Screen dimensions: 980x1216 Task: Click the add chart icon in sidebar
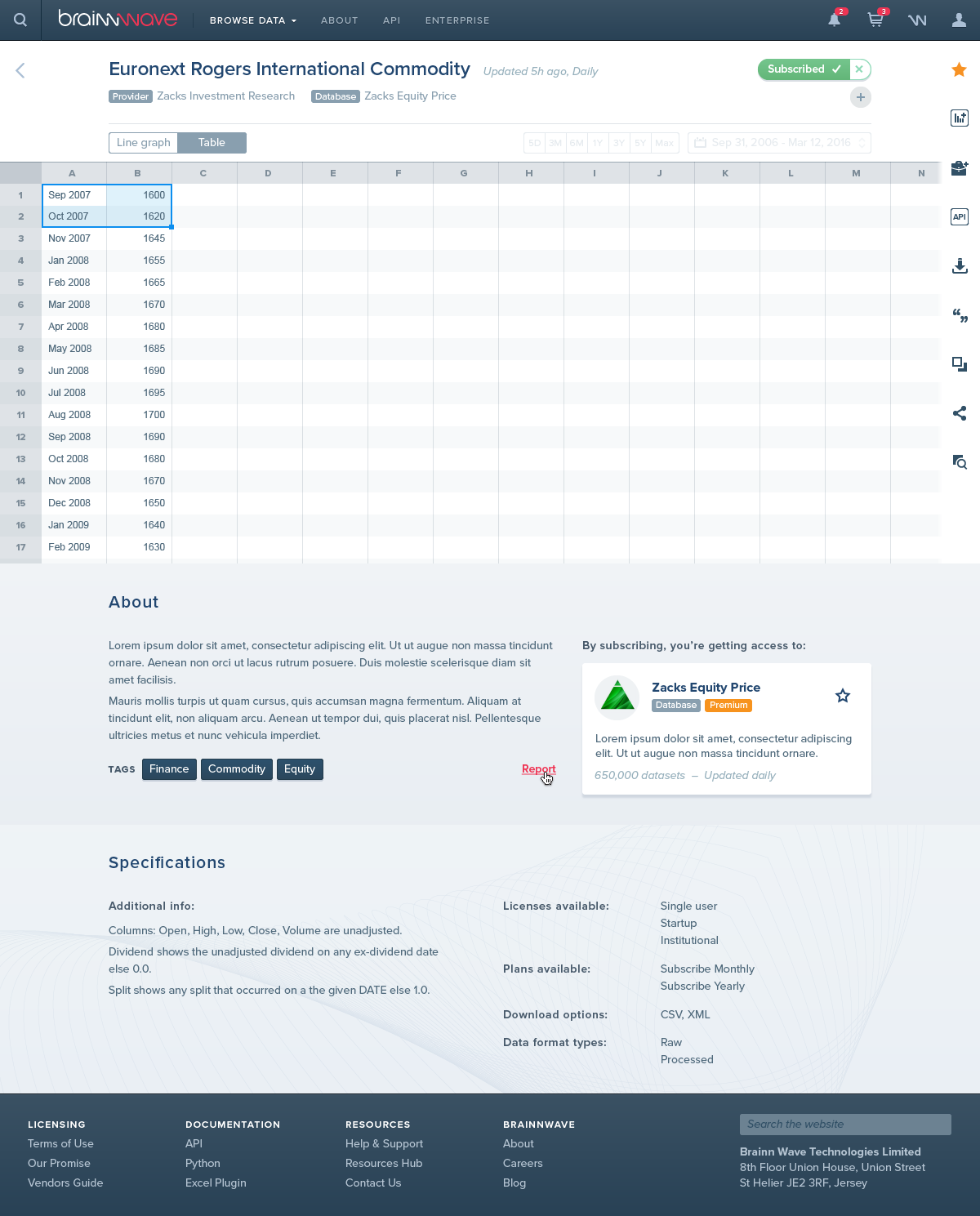[960, 118]
